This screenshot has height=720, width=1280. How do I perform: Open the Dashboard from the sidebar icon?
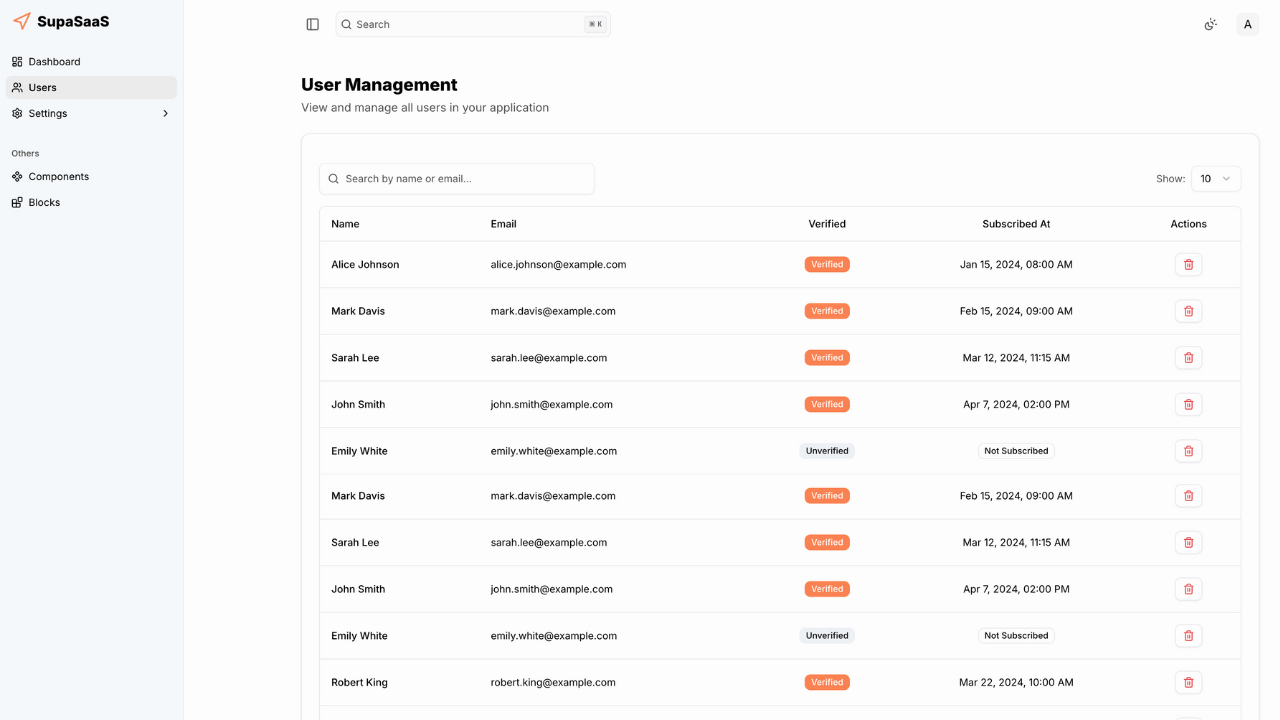(16, 61)
